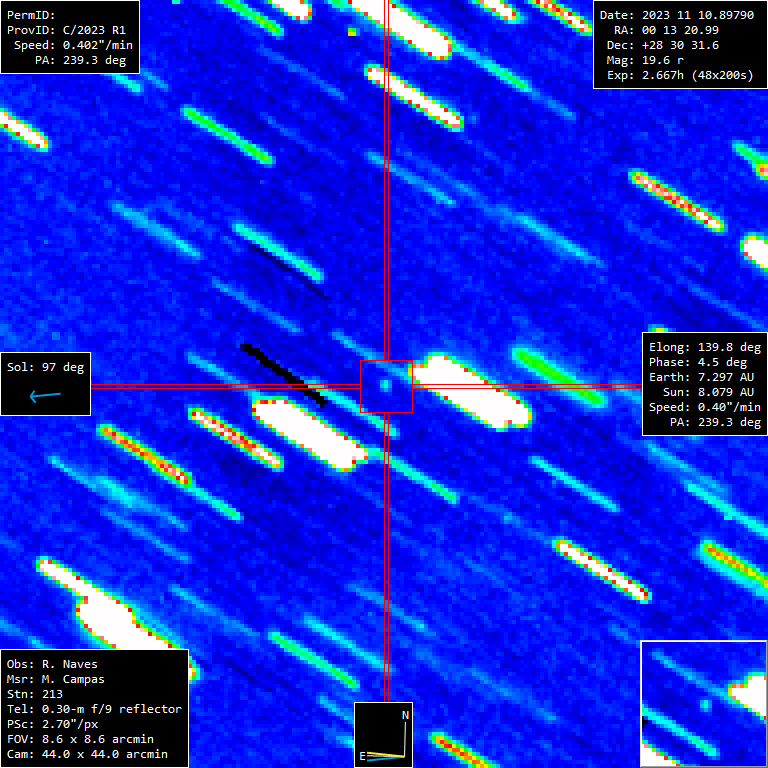Select the "Date: 2023 11 10.89790" line

(x=677, y=15)
